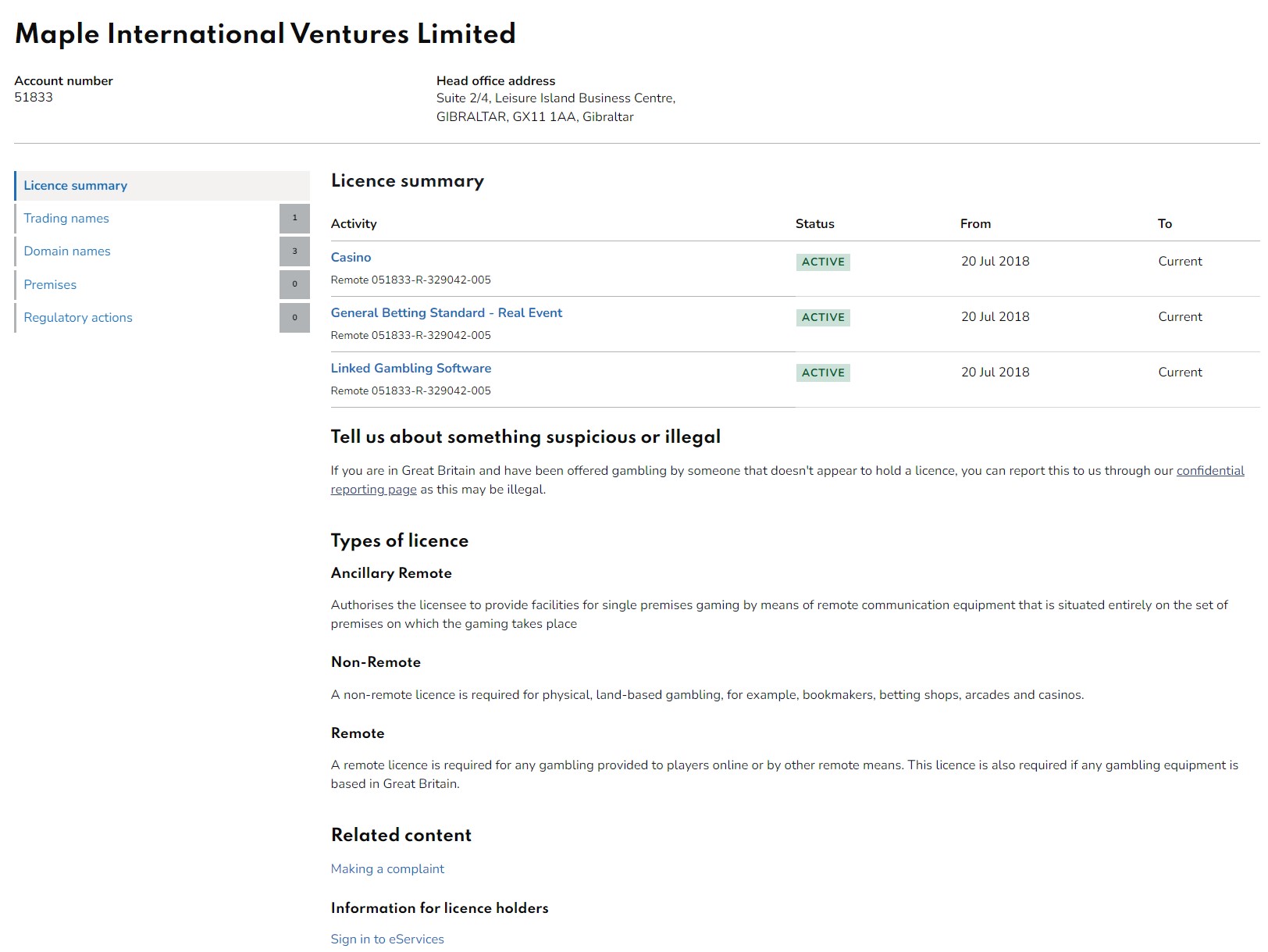Click the licence number under Casino
1268x952 pixels.
click(411, 280)
